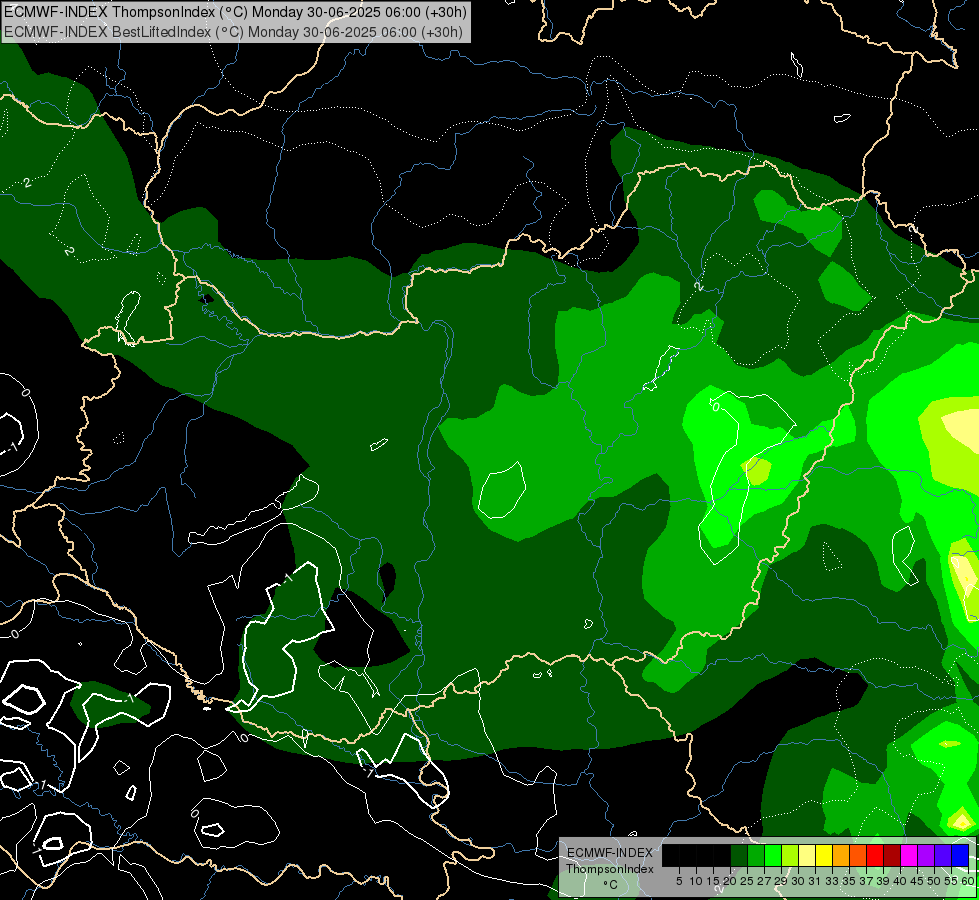979x900 pixels.
Task: Click the legend scale value 50
Action: click(934, 881)
